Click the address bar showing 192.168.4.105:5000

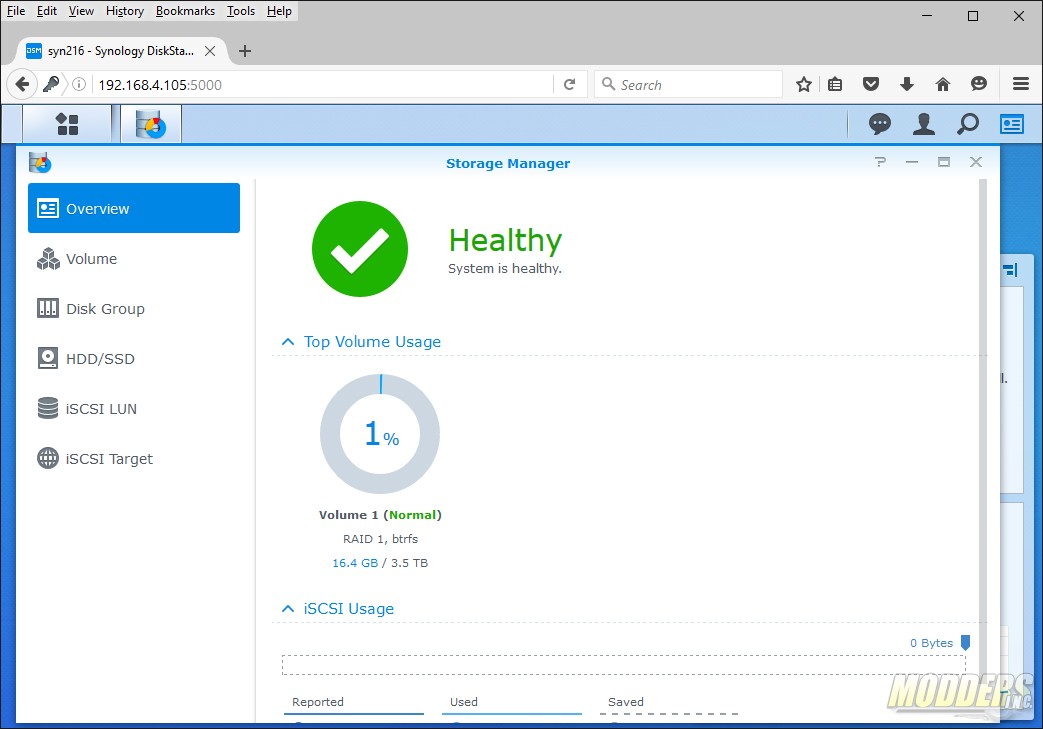pyautogui.click(x=324, y=84)
